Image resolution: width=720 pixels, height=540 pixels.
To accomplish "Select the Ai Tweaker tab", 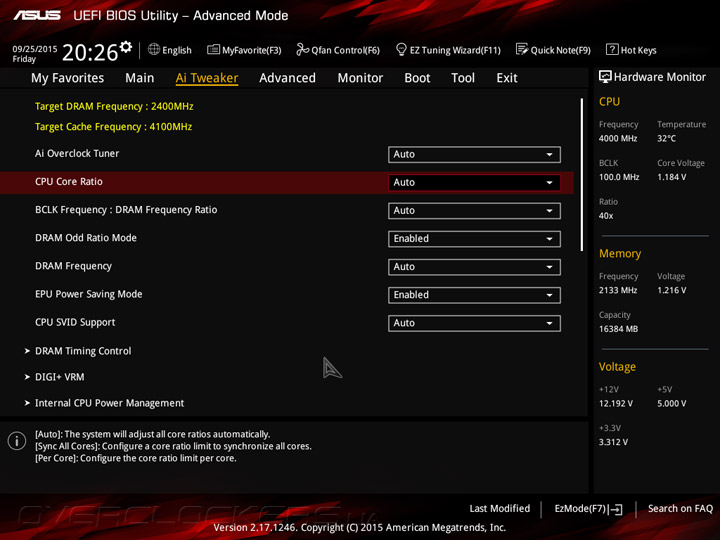I will (207, 78).
